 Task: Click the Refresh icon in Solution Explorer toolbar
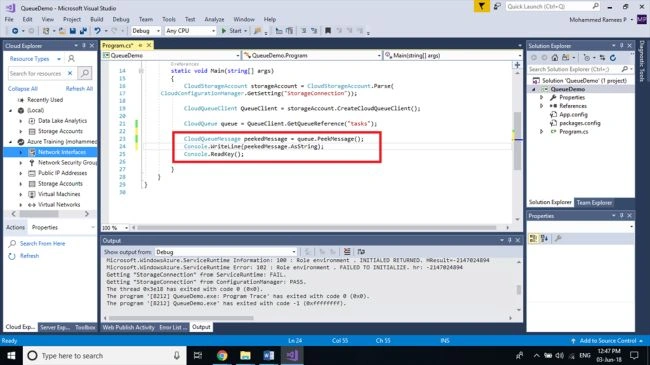click(x=613, y=58)
